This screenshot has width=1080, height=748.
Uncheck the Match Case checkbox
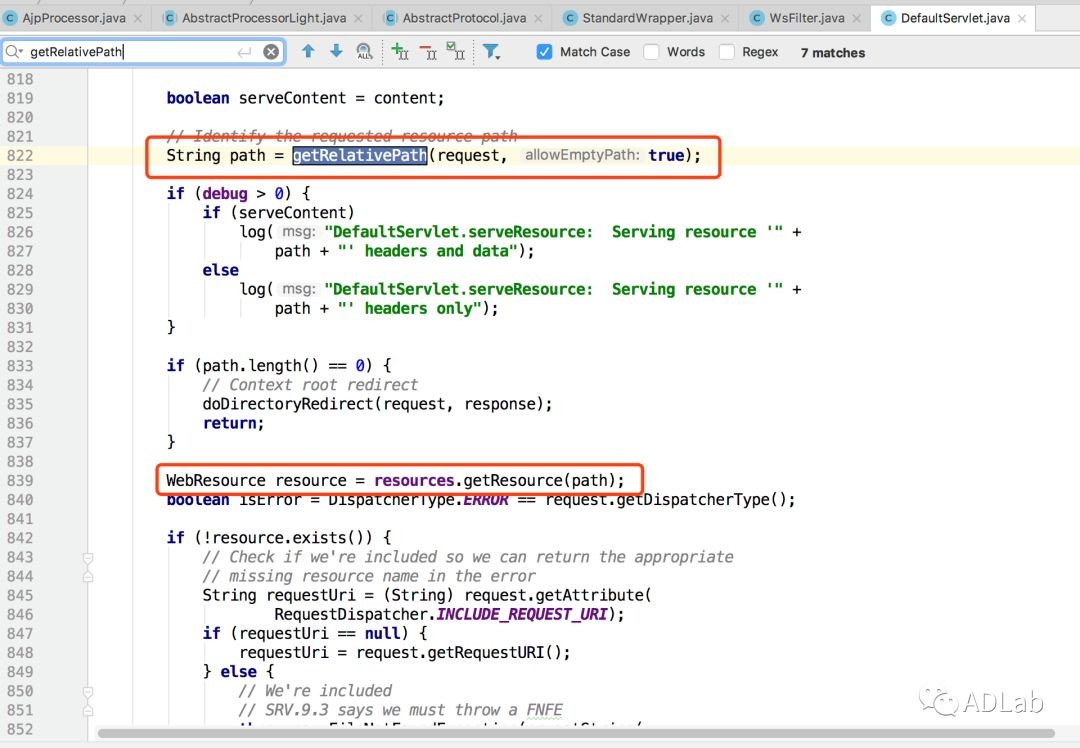point(544,52)
